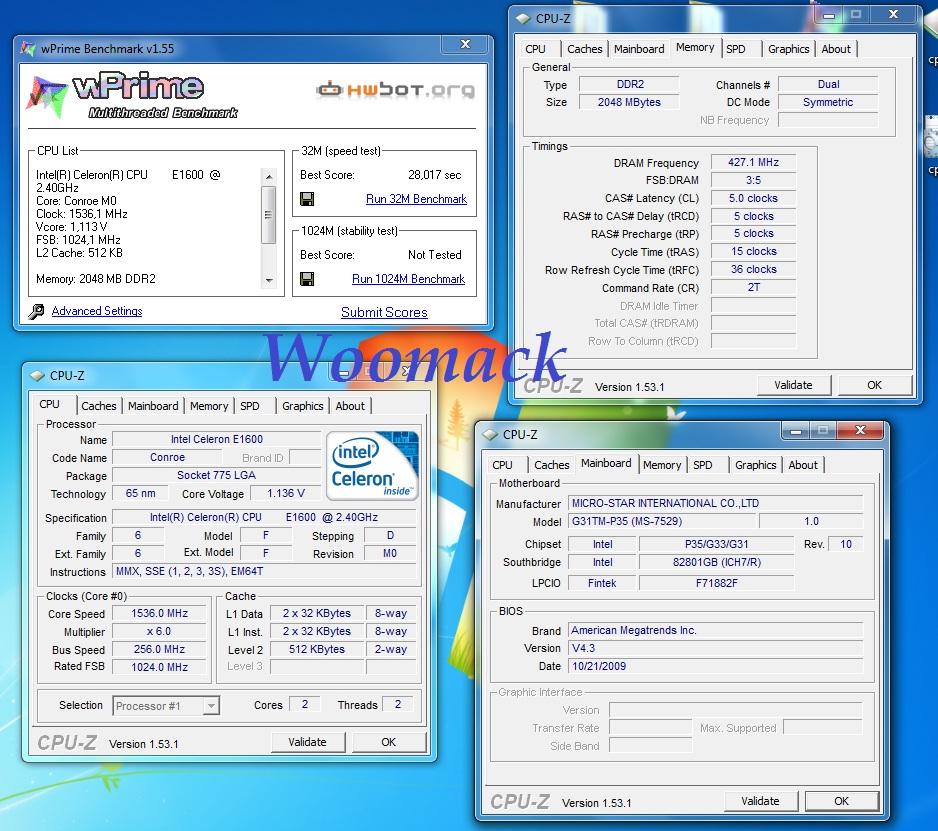Click the Bus Speed value 256.0 MHz

[x=159, y=649]
